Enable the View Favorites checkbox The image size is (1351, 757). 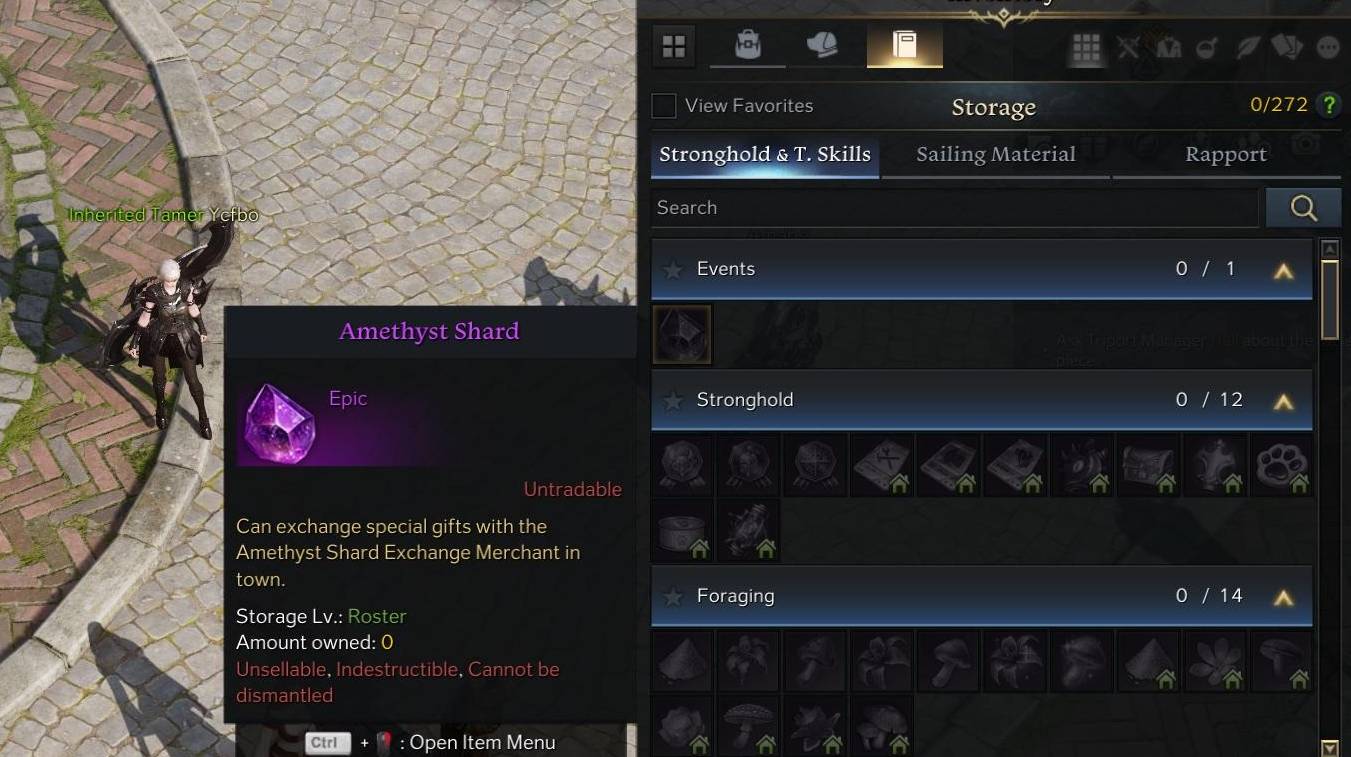tap(664, 106)
